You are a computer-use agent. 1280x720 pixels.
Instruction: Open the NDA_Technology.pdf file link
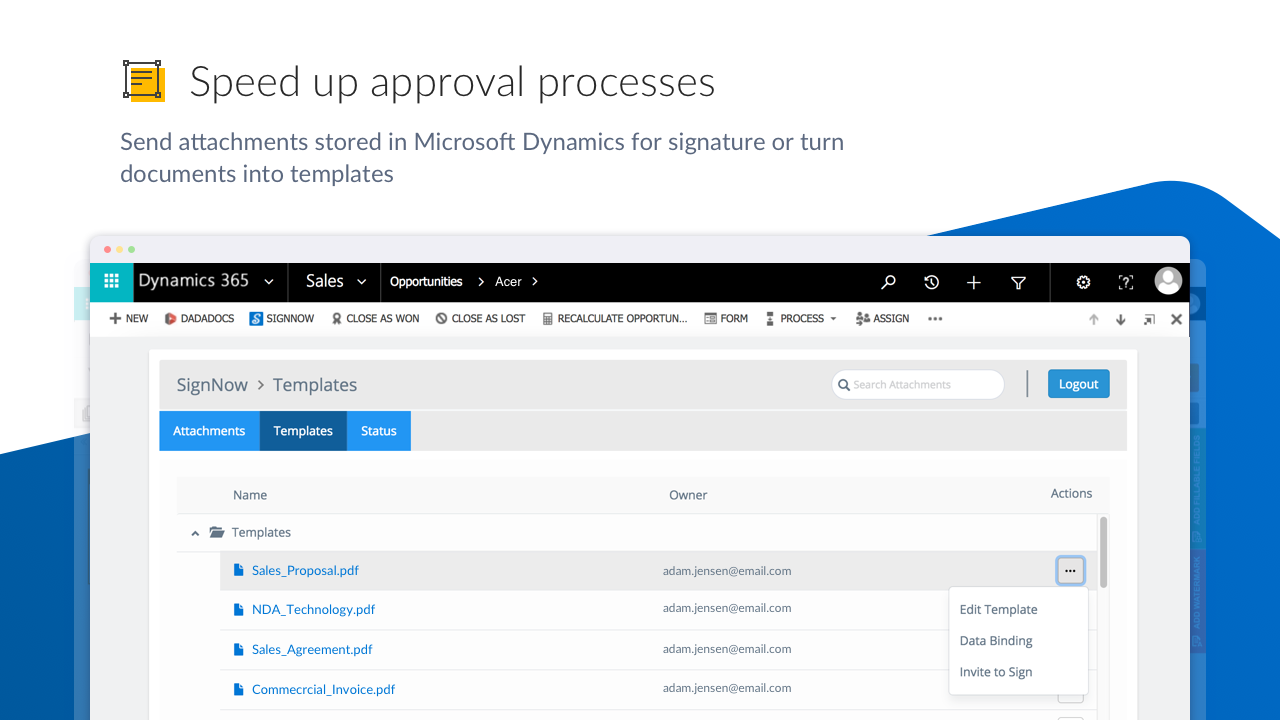tap(313, 609)
